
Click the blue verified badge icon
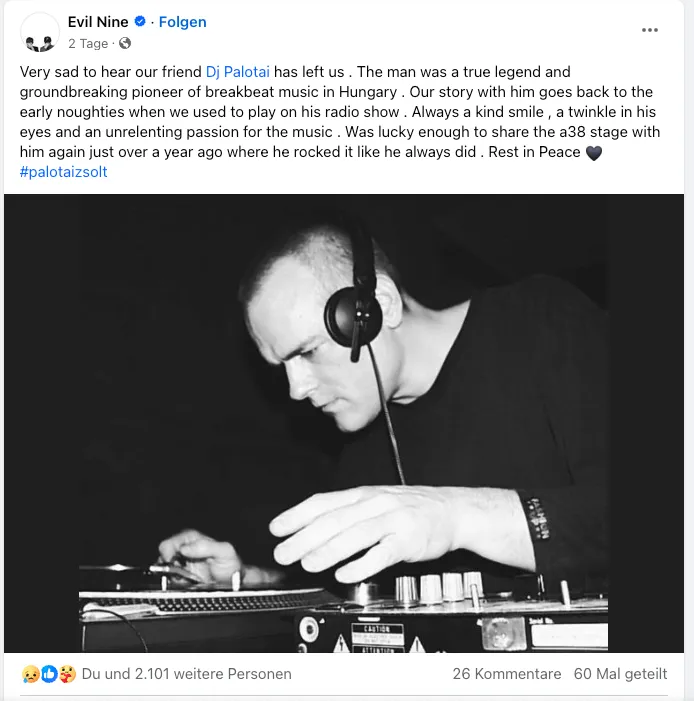pyautogui.click(x=140, y=21)
